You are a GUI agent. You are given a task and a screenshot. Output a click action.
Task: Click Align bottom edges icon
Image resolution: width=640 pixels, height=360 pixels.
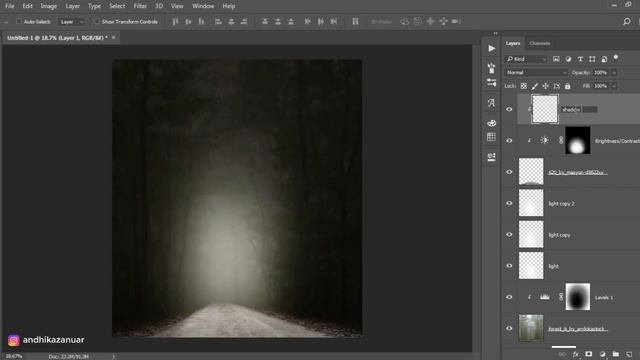[x=201, y=22]
